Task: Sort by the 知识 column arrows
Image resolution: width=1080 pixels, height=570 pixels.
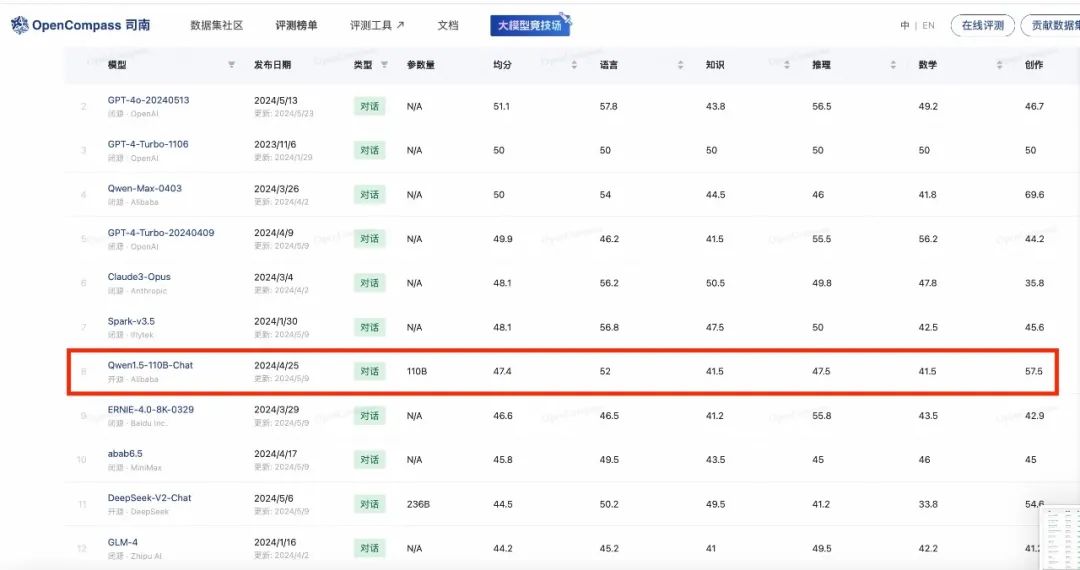Action: click(787, 65)
